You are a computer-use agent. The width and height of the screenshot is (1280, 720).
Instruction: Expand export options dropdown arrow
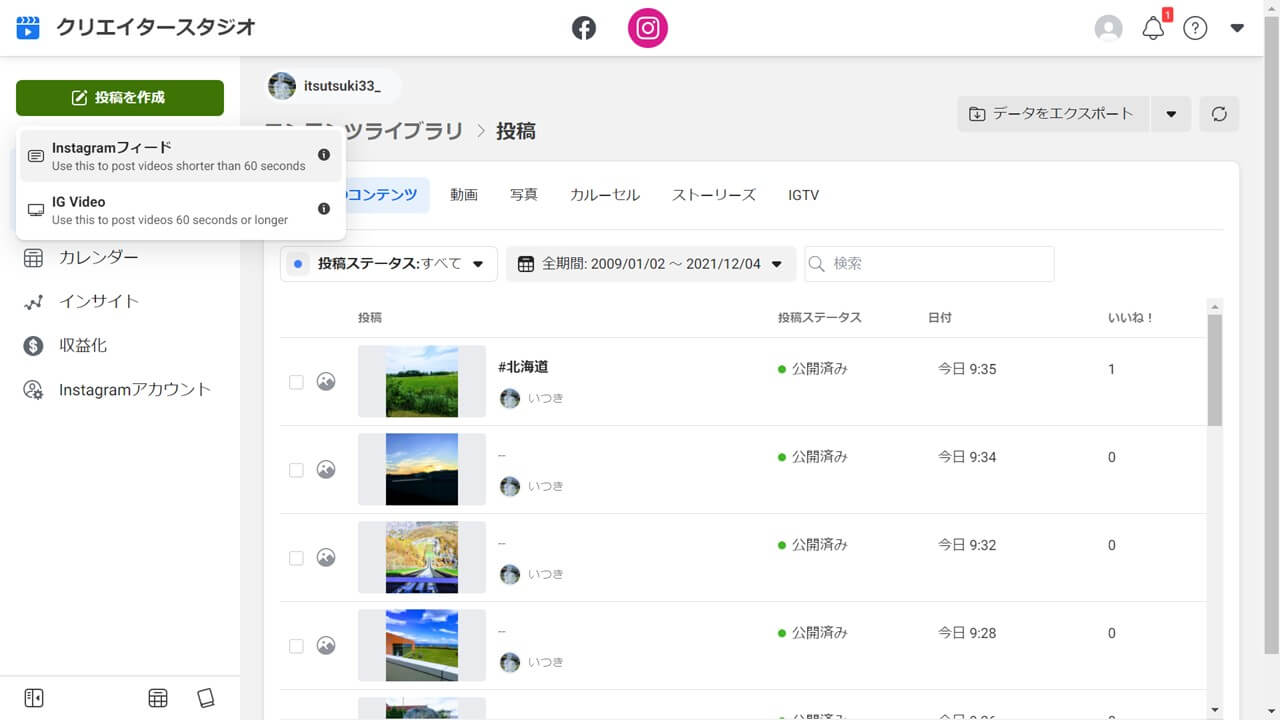pos(1171,114)
